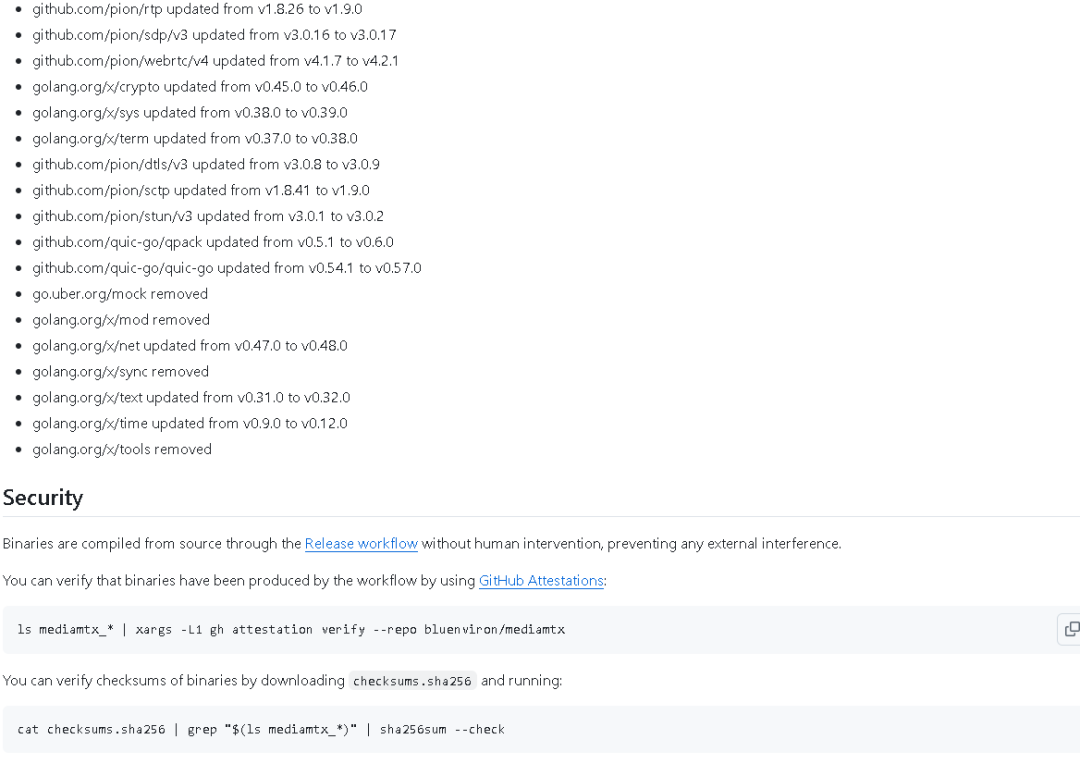Click the github.com/pion/dtls/v3 list item
Image resolution: width=1080 pixels, height=764 pixels.
click(206, 164)
